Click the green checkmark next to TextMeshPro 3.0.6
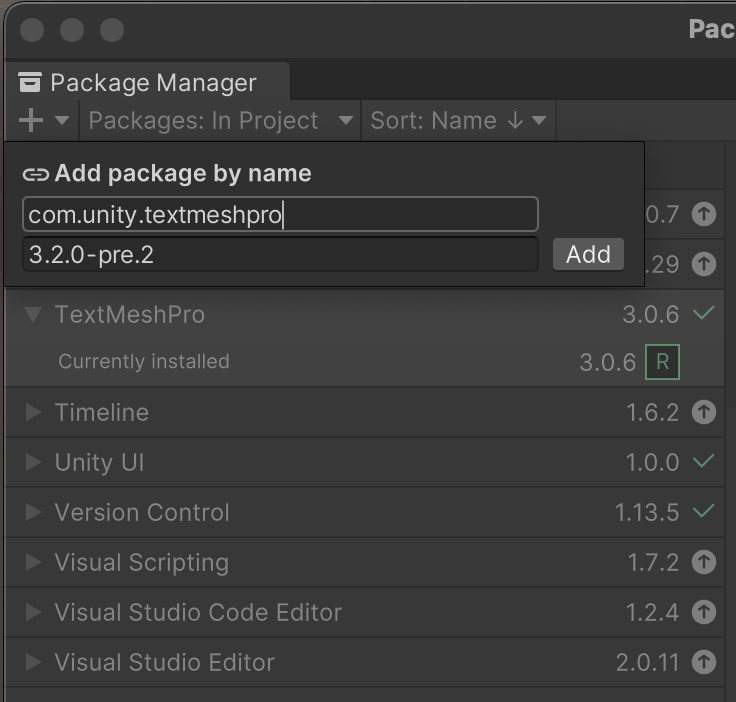Screen dimensions: 736x702 [704, 313]
